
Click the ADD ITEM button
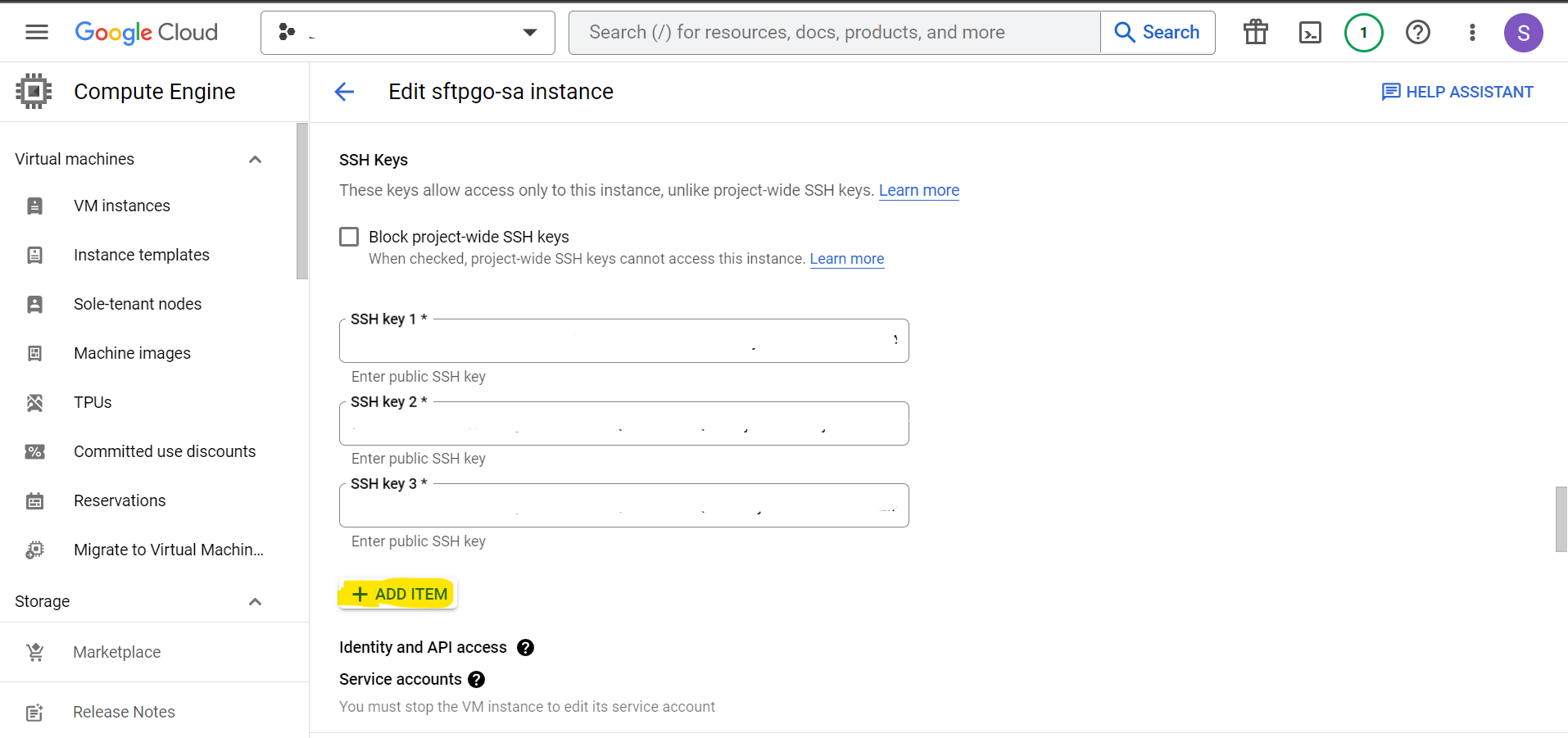click(397, 593)
